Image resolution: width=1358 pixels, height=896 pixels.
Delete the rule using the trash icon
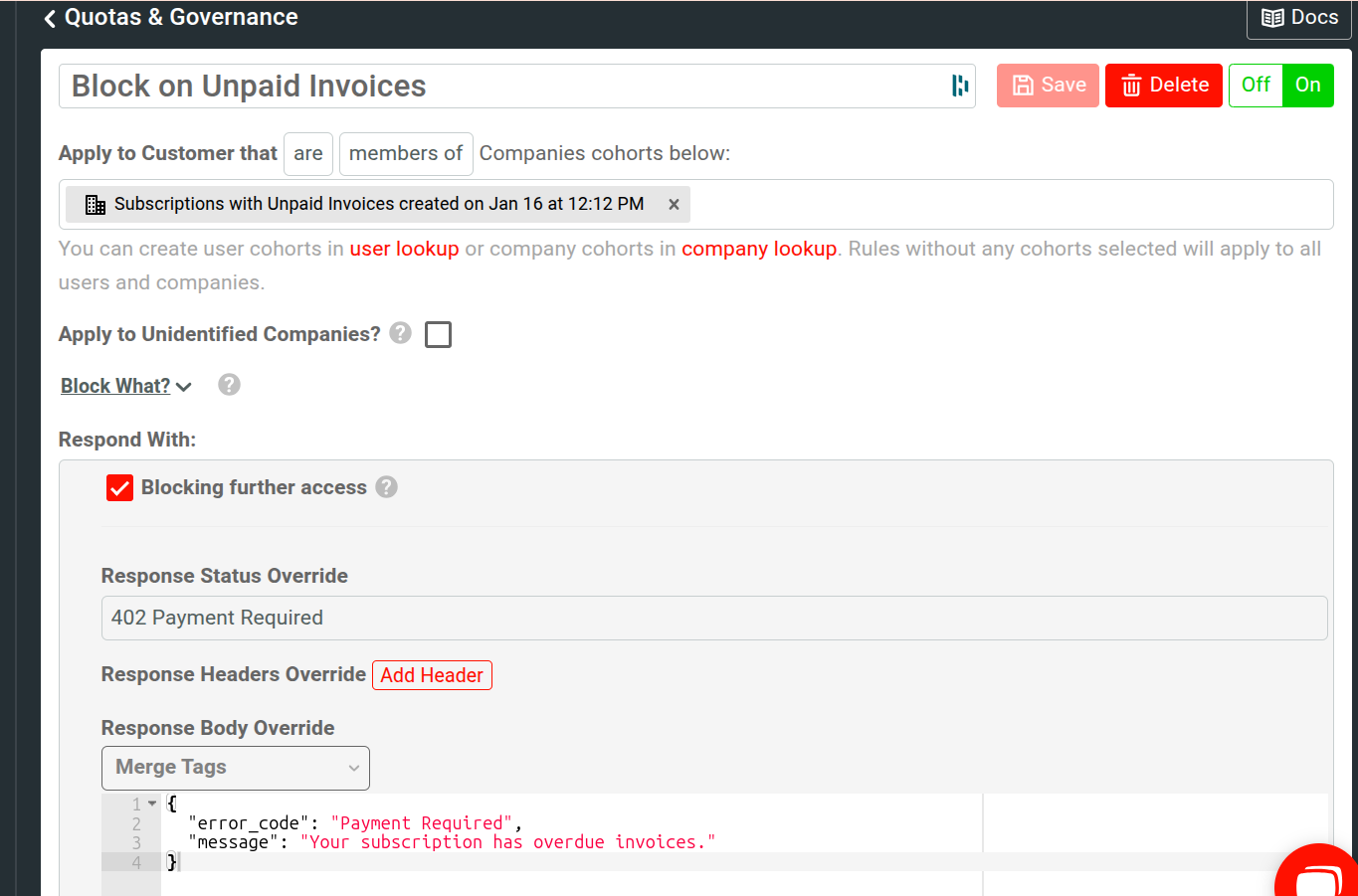coord(1131,86)
